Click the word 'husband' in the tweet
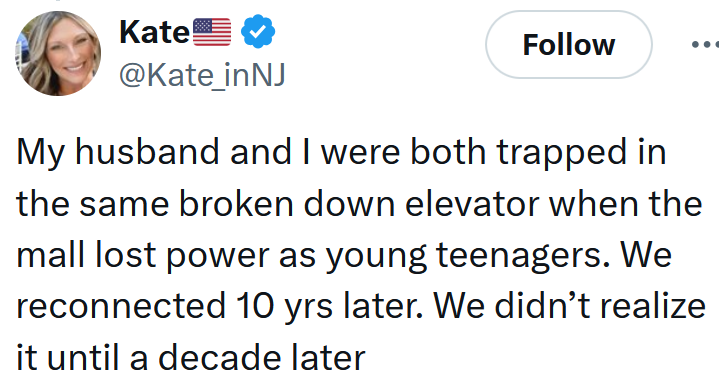719x389 pixels. tap(147, 152)
